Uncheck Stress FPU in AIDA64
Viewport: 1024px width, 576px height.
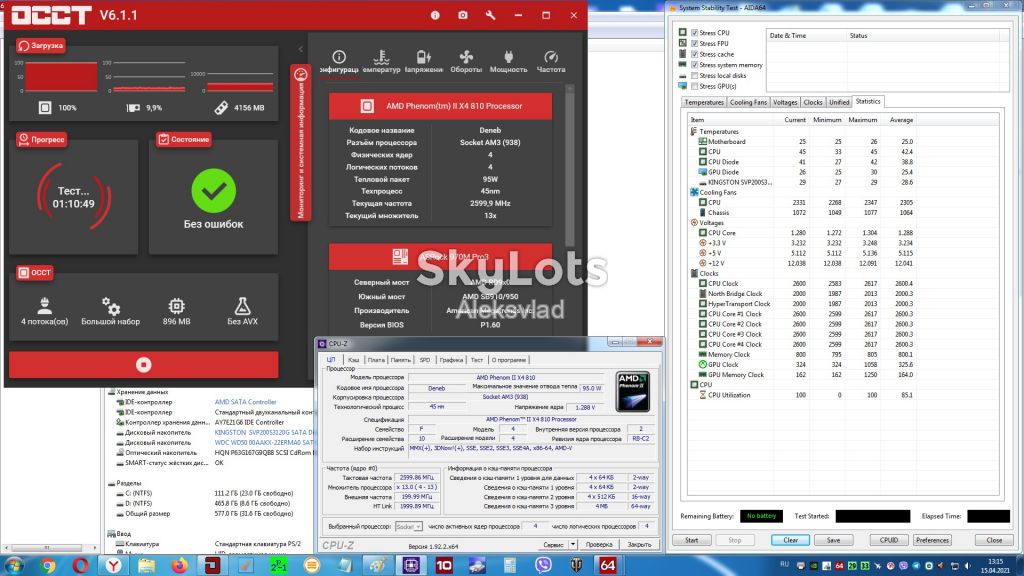point(695,43)
